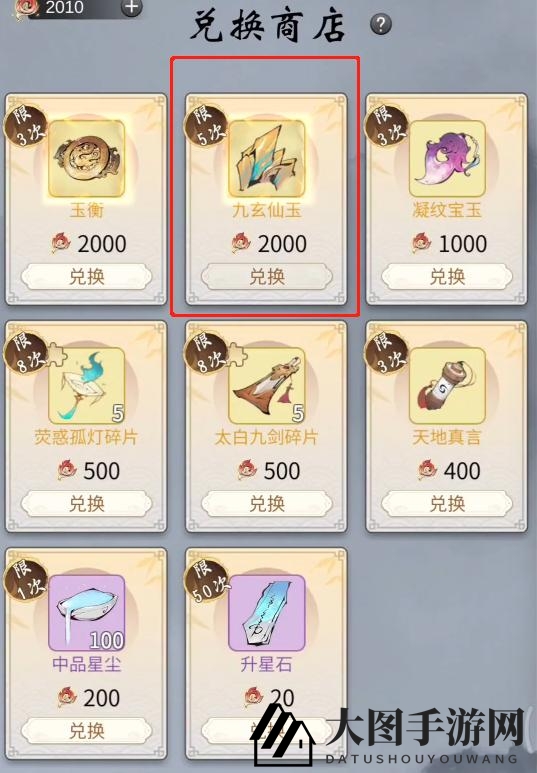
Task: Select the 天地真言 scroll item icon
Action: pyautogui.click(x=447, y=386)
